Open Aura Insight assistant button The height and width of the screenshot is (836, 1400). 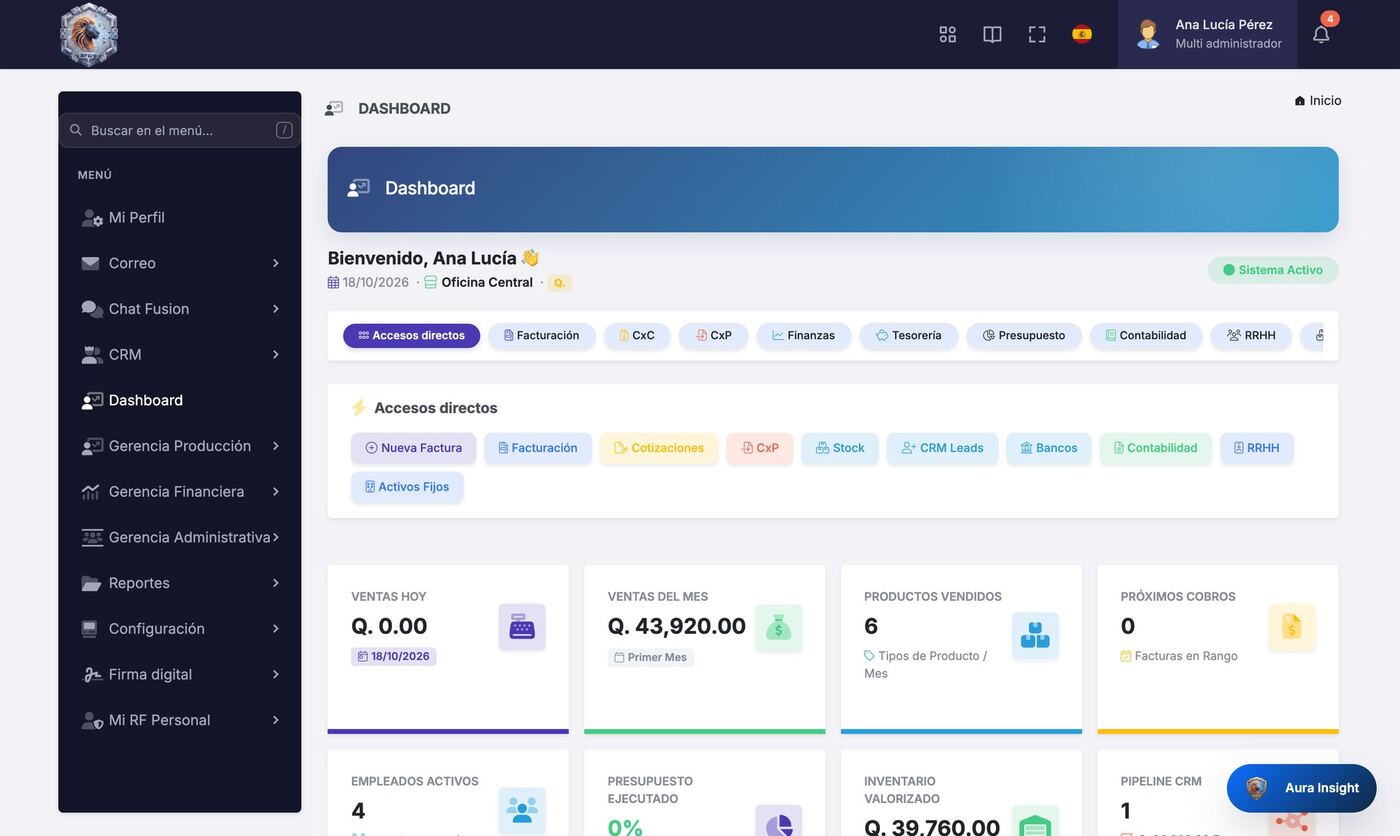click(x=1301, y=788)
